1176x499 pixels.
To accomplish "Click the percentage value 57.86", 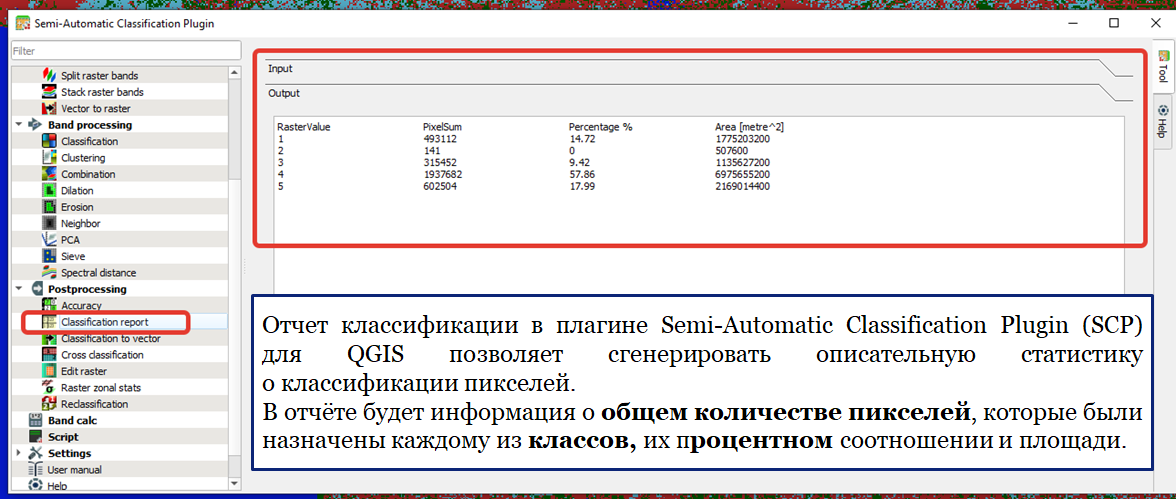I will click(581, 174).
